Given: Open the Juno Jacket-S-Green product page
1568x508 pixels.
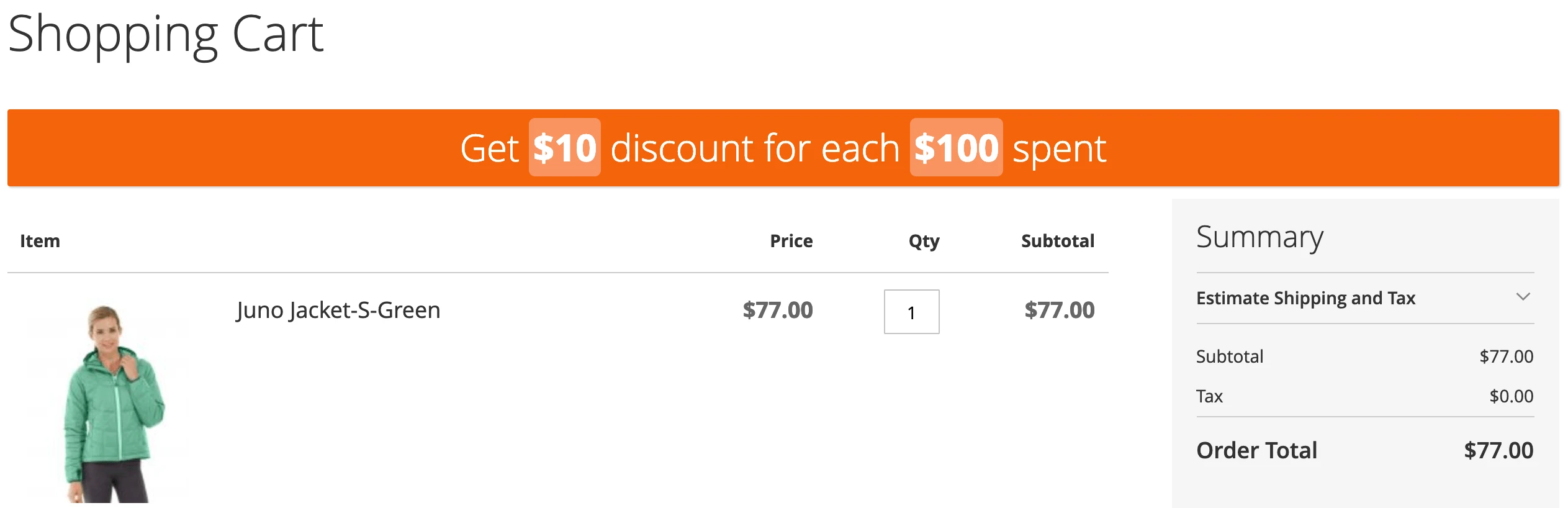Looking at the screenshot, I should point(338,310).
